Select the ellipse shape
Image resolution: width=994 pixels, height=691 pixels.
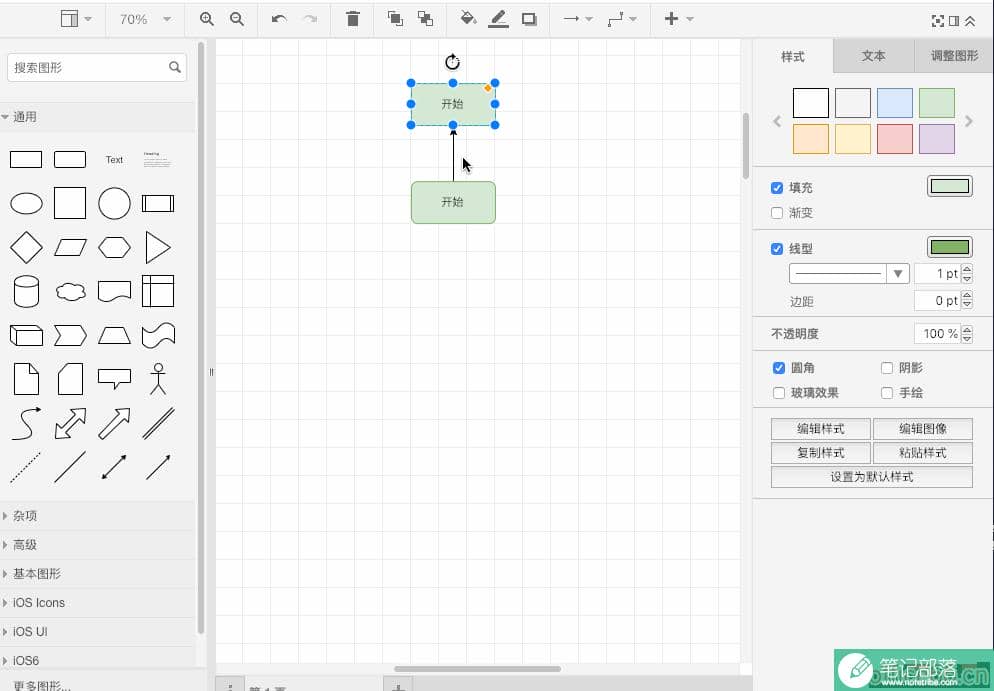(x=27, y=203)
